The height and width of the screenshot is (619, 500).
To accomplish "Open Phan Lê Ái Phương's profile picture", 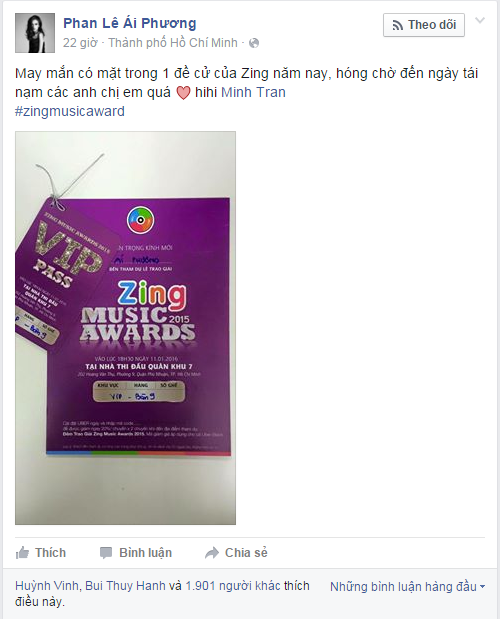I will 35,33.
